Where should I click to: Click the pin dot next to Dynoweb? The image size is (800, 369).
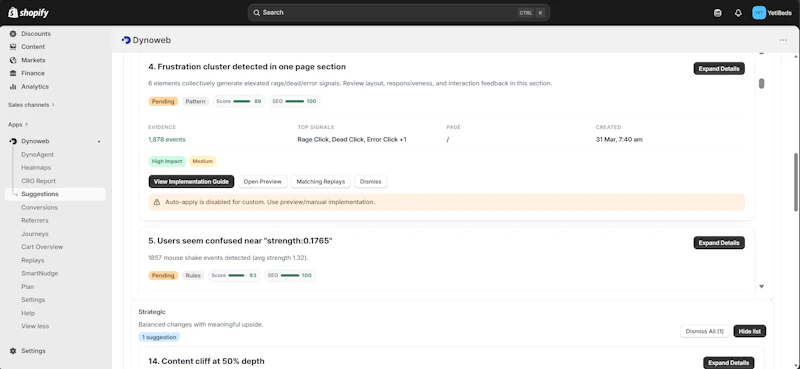pos(99,141)
